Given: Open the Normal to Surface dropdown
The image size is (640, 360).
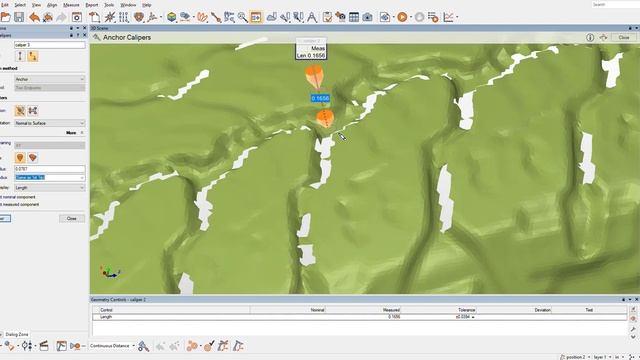Looking at the screenshot, I should (49, 123).
